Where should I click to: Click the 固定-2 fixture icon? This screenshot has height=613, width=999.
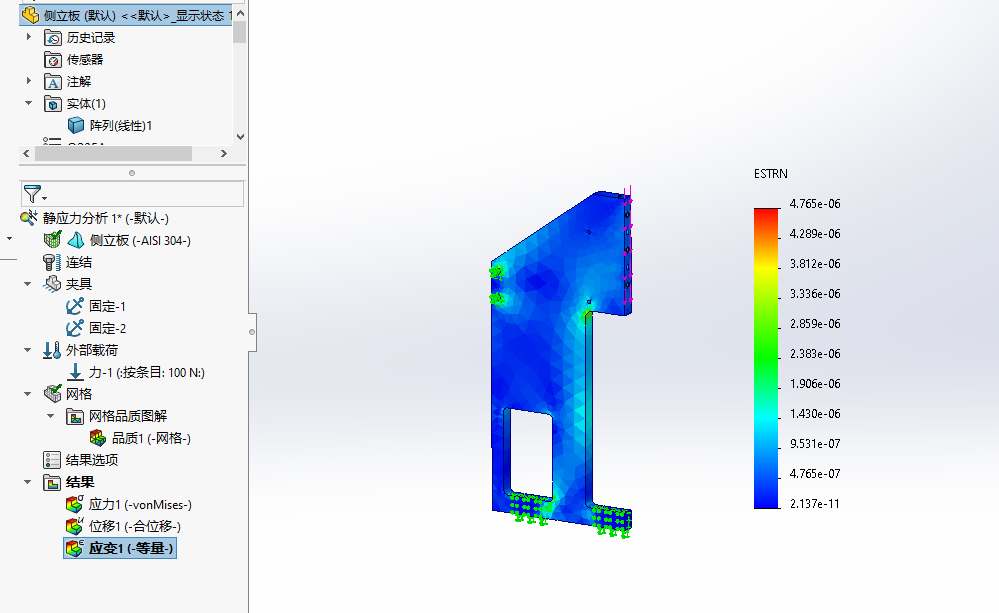[x=75, y=328]
